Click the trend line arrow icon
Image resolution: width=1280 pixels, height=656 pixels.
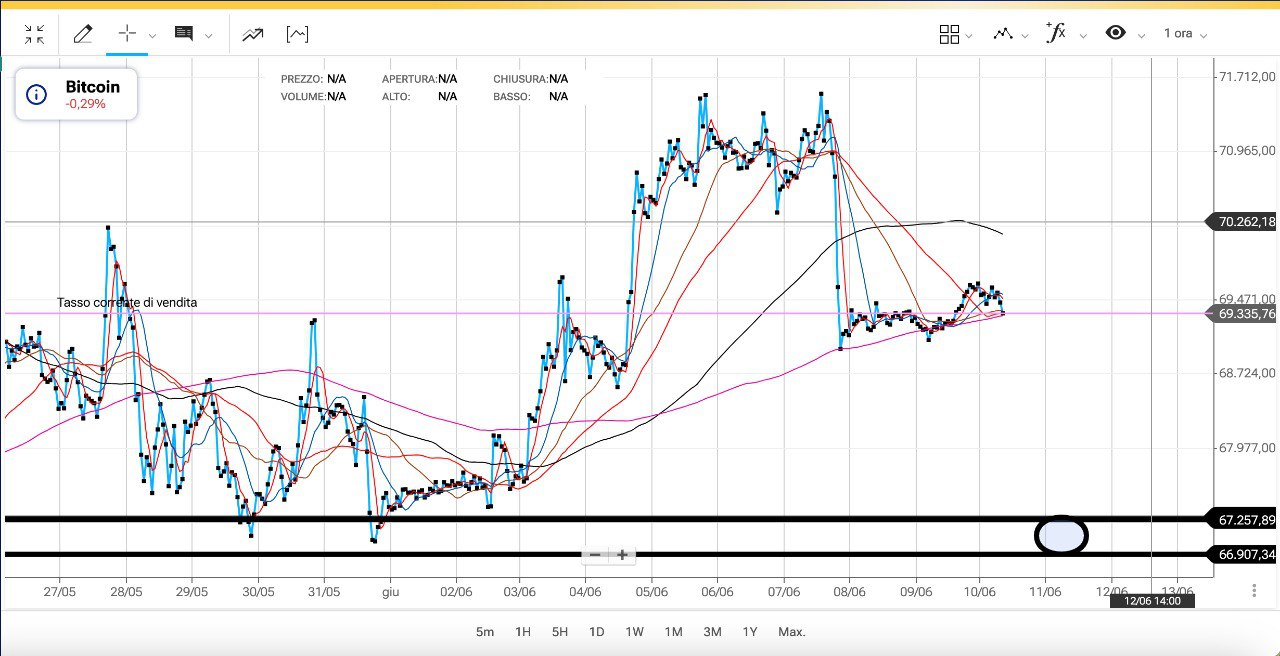pyautogui.click(x=252, y=35)
